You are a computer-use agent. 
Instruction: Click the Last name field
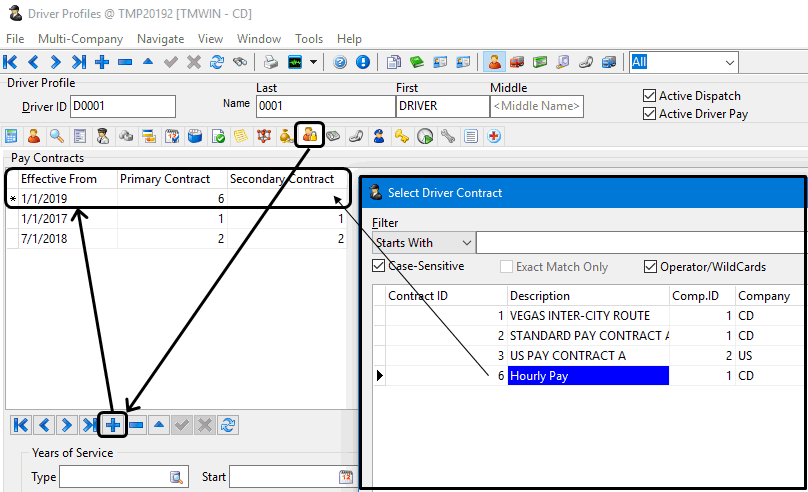pos(326,106)
